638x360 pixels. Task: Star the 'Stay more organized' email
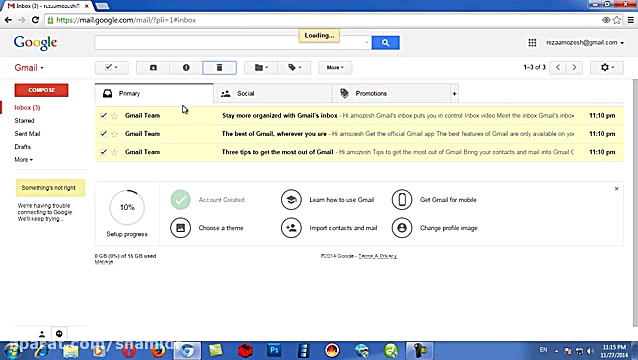pos(115,116)
